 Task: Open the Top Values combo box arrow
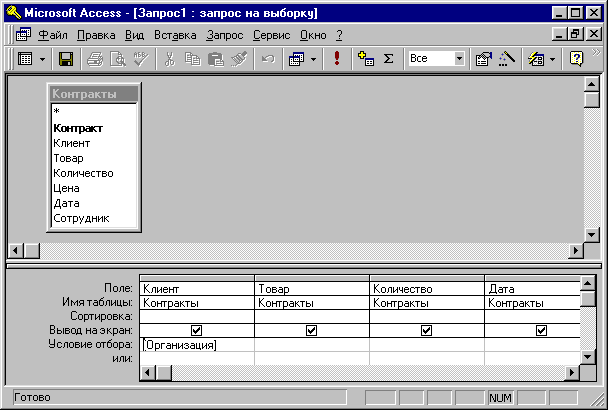coord(459,59)
